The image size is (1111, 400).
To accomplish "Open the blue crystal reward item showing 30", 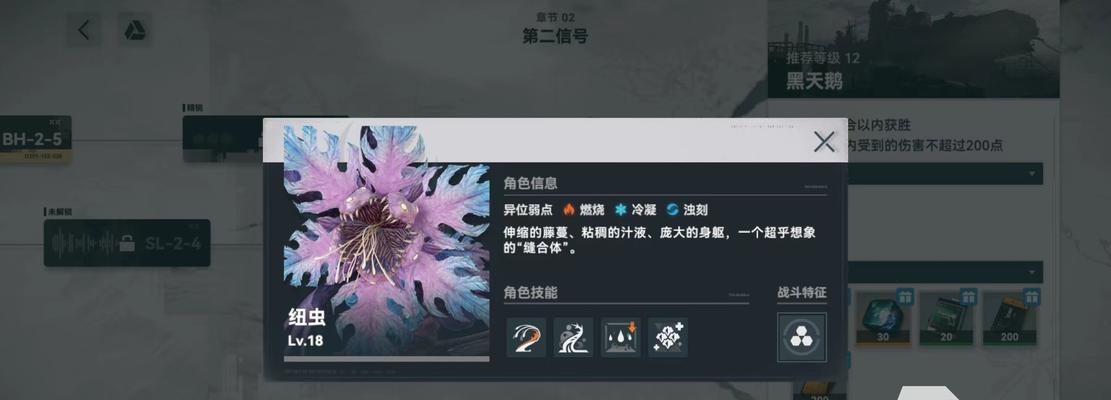I will point(883,318).
